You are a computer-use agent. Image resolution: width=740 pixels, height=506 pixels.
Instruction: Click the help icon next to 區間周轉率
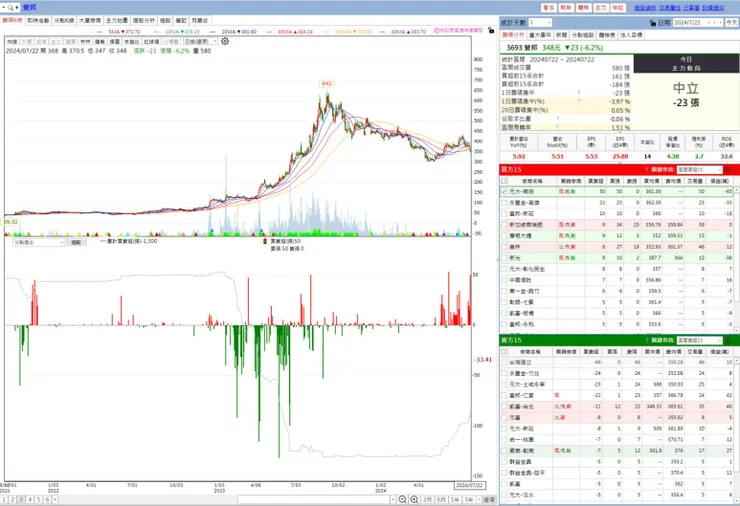point(557,127)
